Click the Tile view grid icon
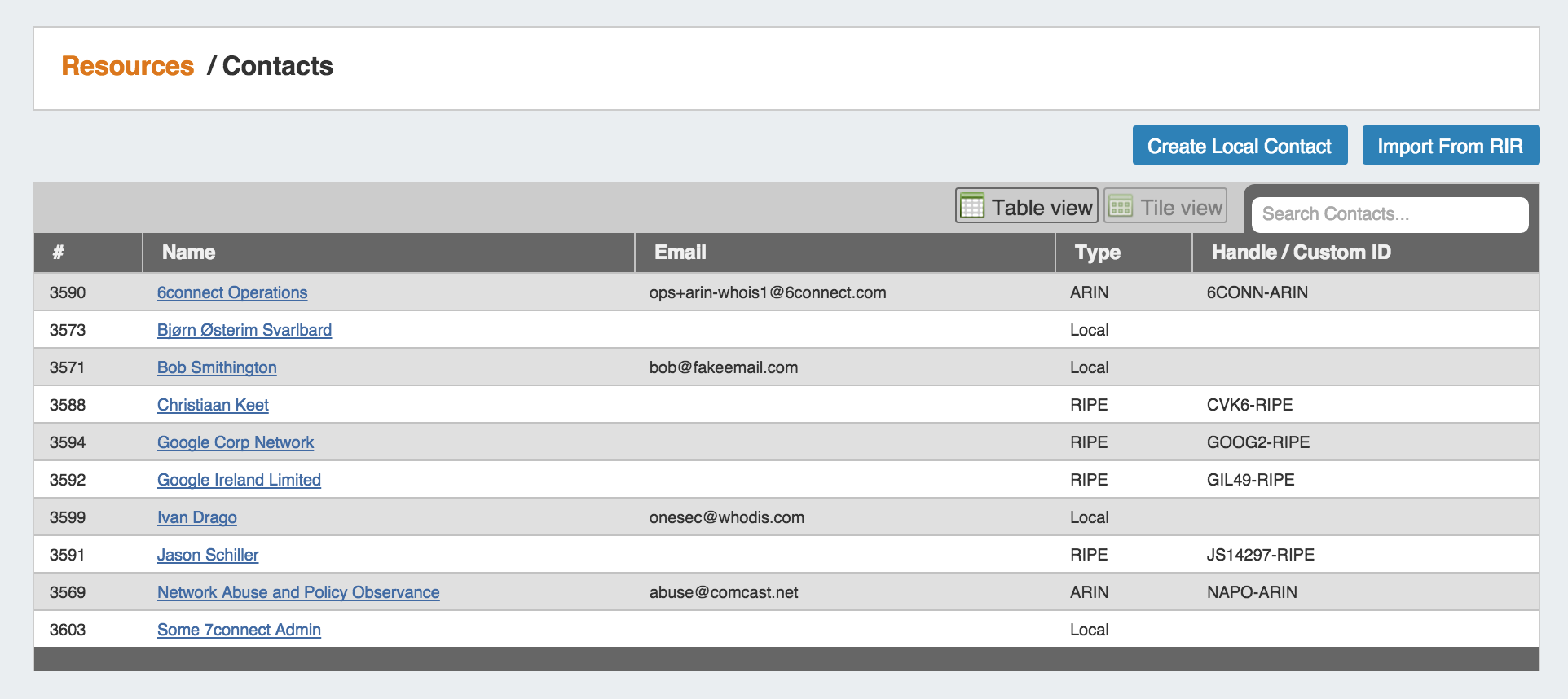Viewport: 1568px width, 699px height. pos(1121,206)
